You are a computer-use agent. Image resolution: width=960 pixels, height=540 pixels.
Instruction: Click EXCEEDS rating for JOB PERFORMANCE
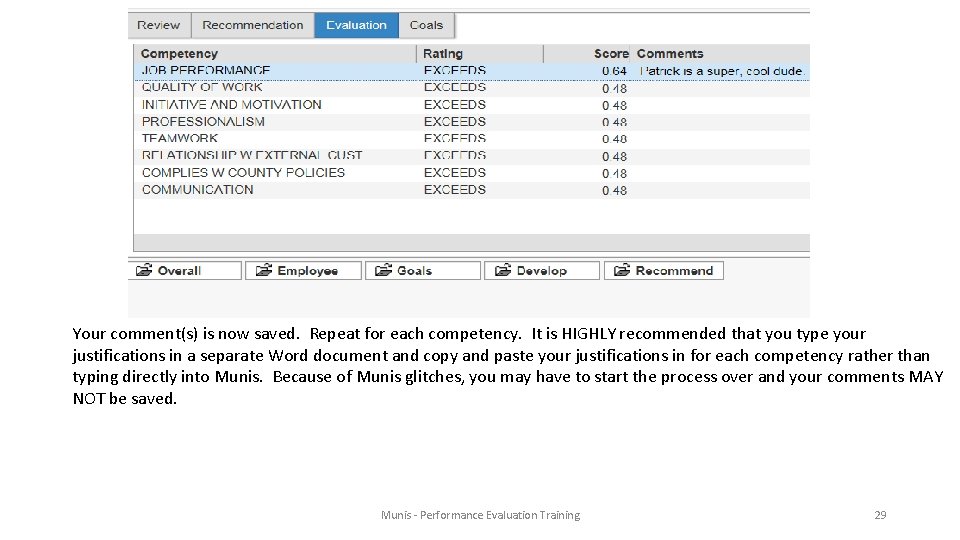click(x=455, y=70)
